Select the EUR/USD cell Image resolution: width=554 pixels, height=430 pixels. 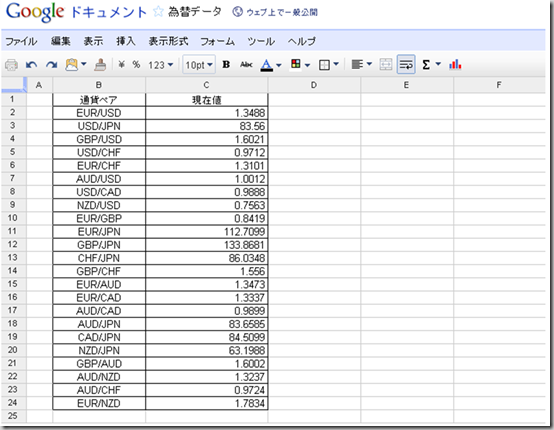point(99,113)
